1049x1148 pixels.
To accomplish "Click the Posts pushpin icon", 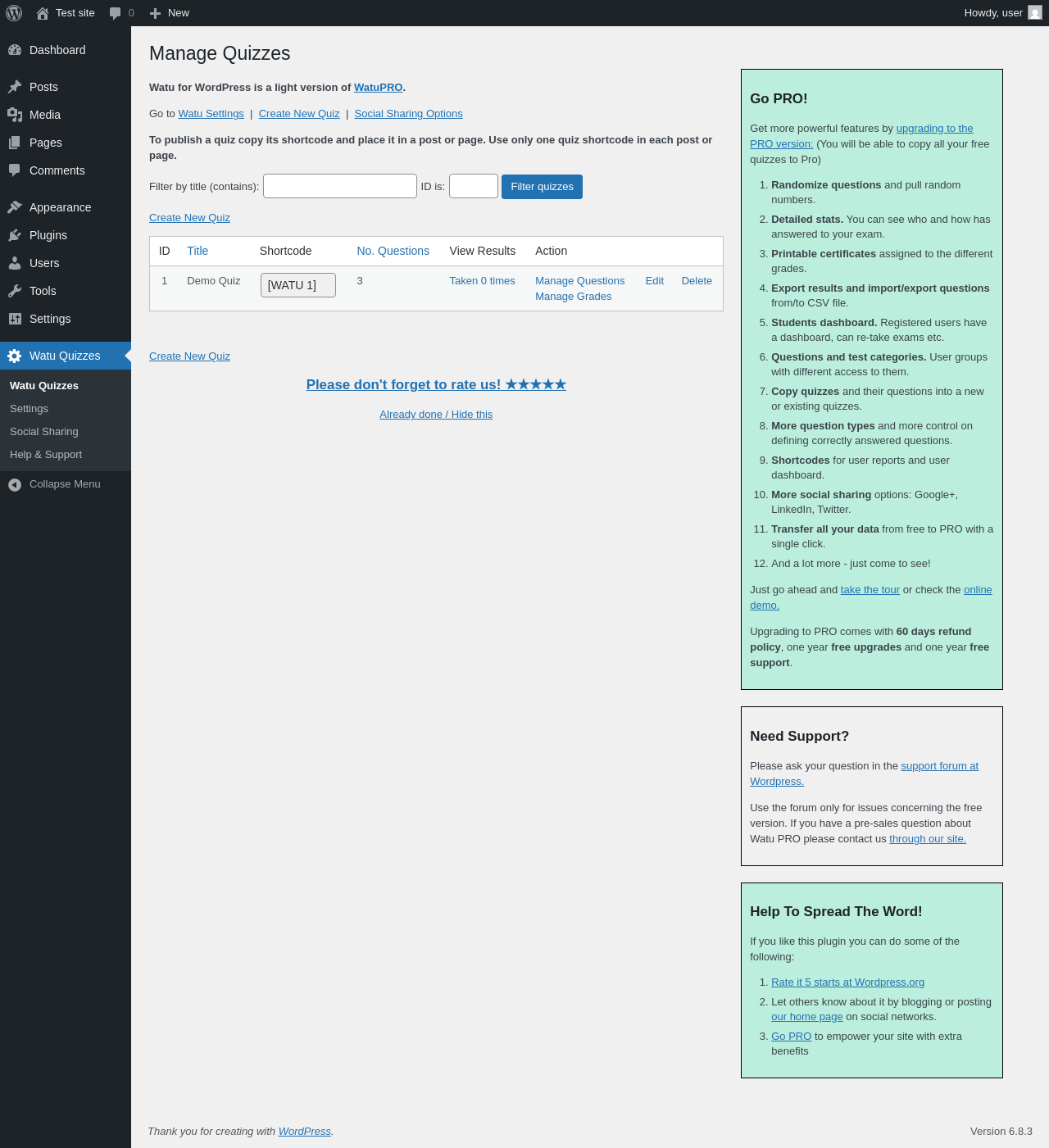I will pyautogui.click(x=15, y=87).
